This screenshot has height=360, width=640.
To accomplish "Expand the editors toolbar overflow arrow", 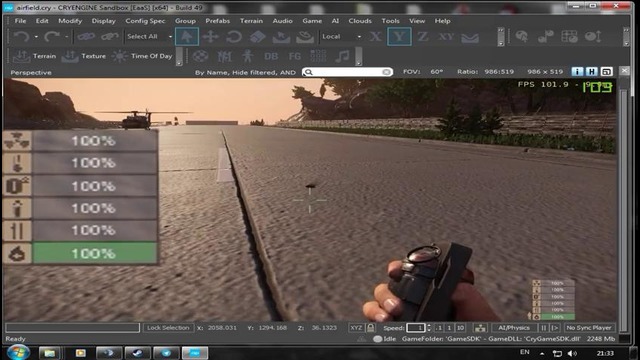I will [358, 56].
